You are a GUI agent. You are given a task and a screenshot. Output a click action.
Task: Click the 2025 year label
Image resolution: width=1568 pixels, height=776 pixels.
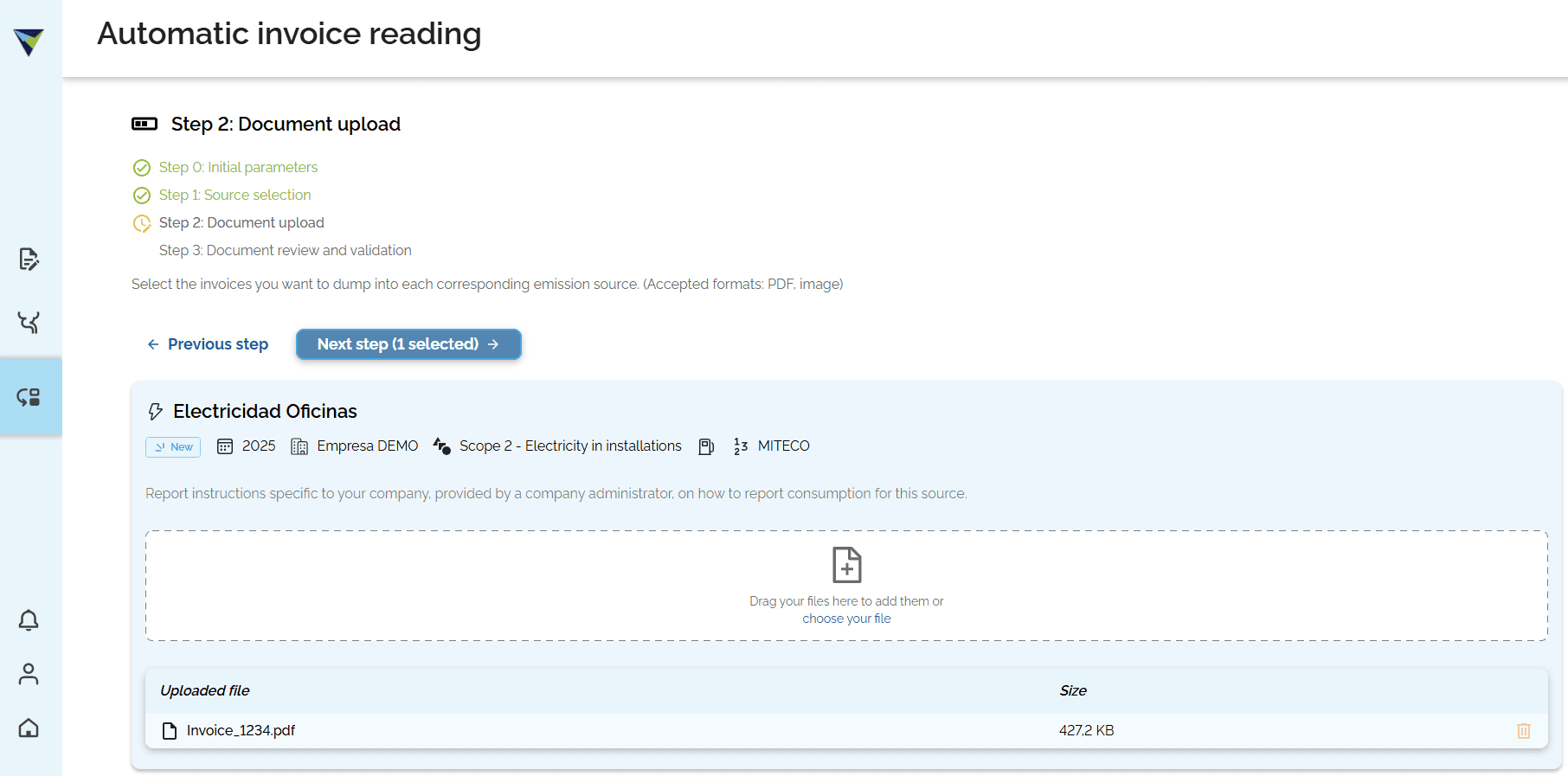[x=259, y=446]
